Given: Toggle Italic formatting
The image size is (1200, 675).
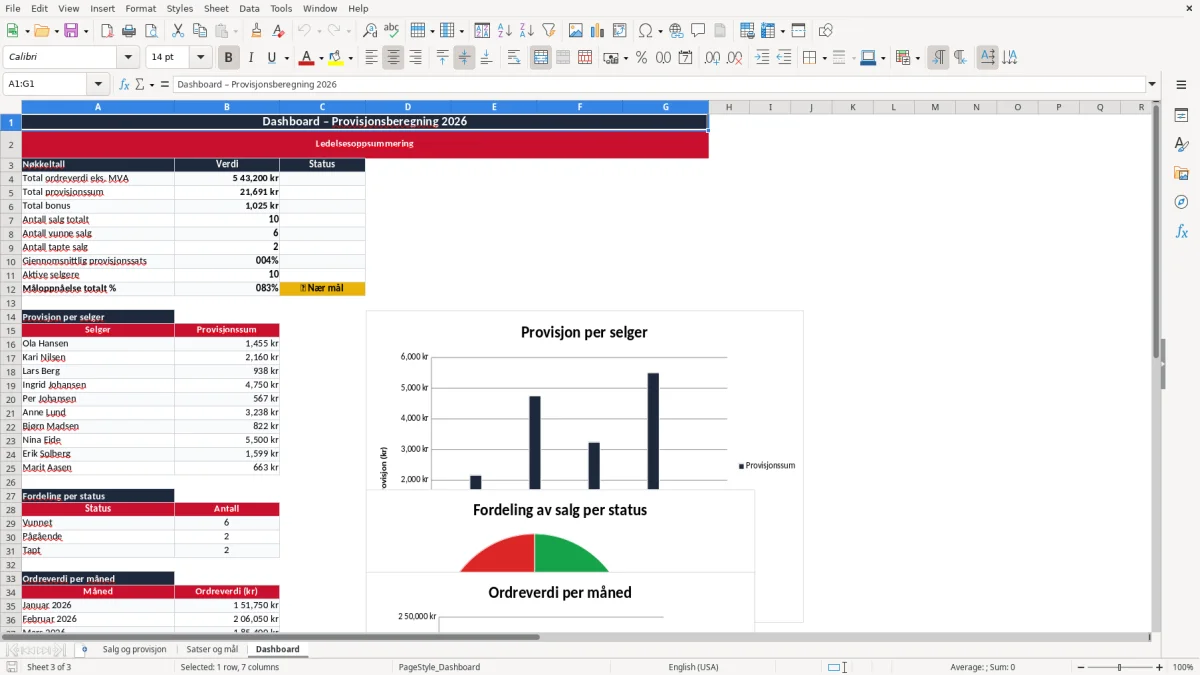Looking at the screenshot, I should coord(251,58).
